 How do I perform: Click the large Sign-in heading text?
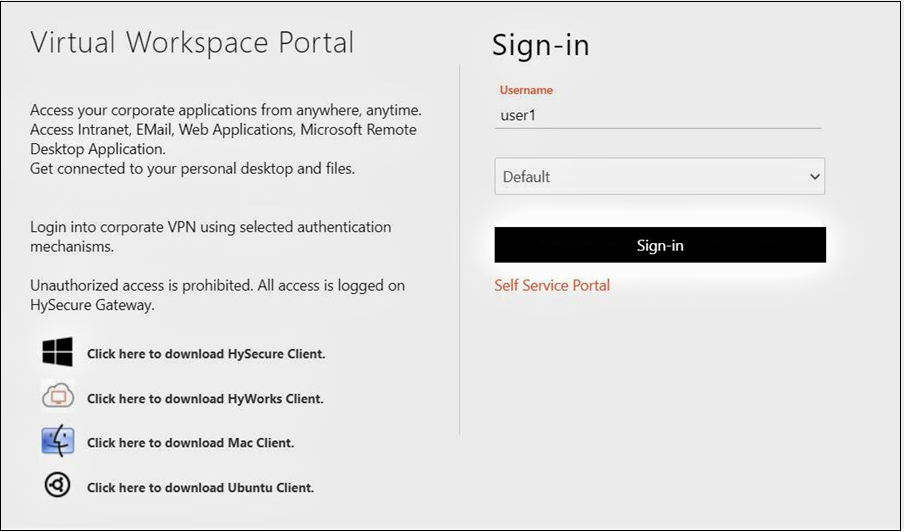(540, 45)
